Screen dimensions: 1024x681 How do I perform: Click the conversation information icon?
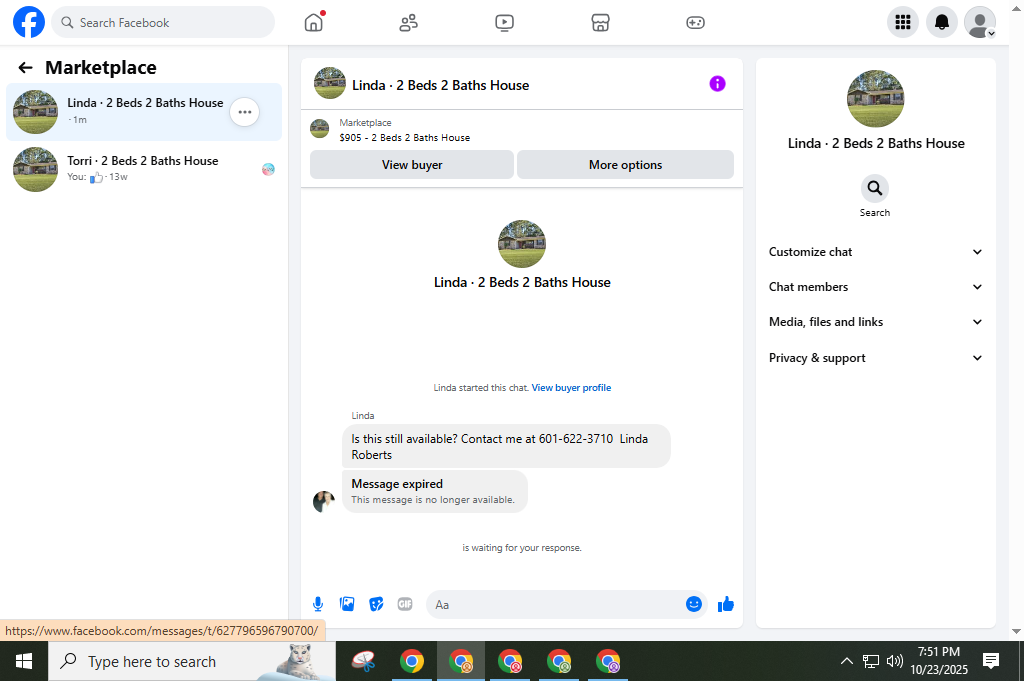tap(717, 84)
